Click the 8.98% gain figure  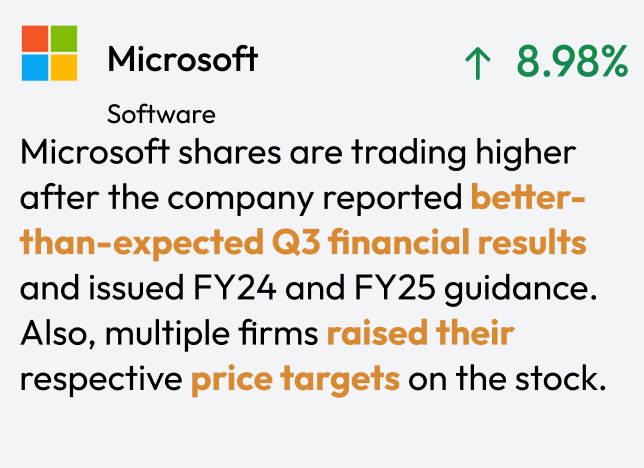(571, 62)
